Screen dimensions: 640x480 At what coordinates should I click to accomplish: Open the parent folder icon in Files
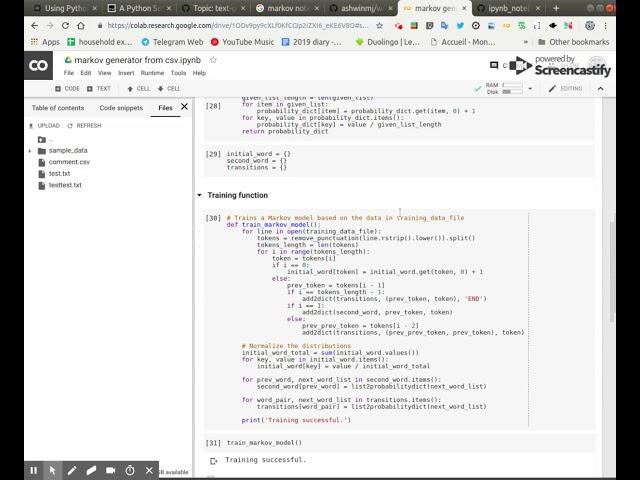tap(42, 140)
